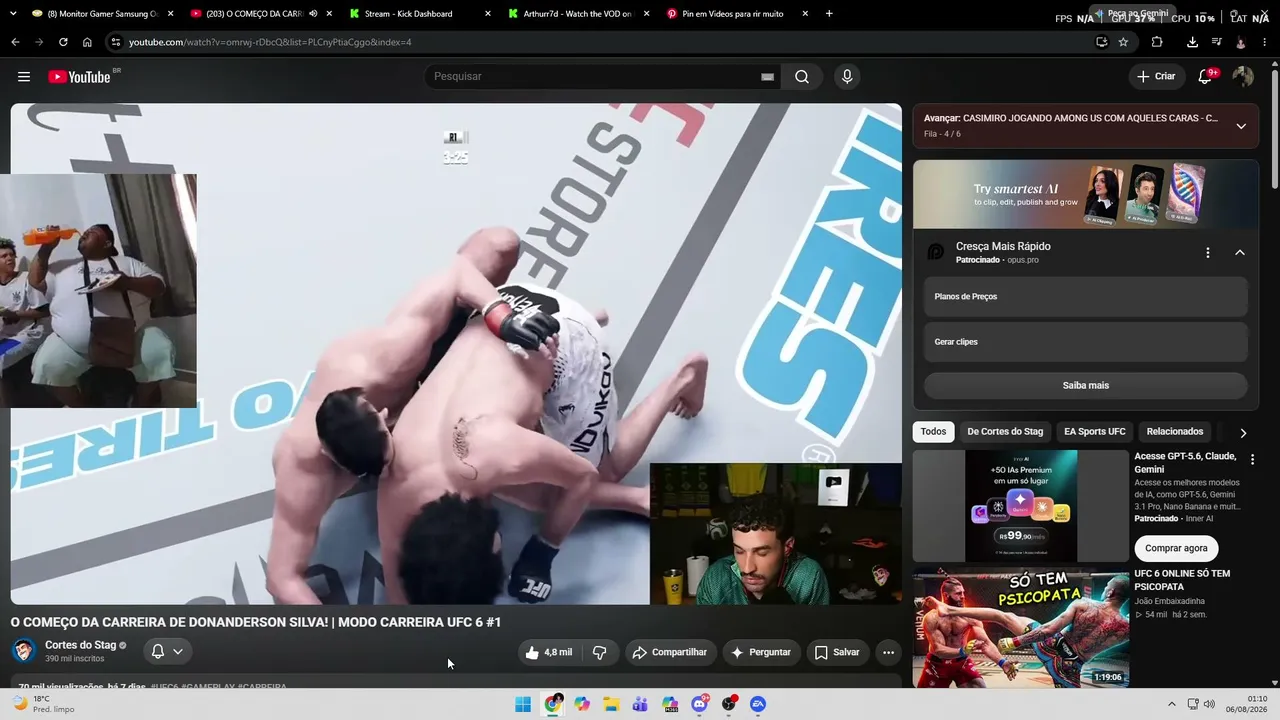Open the Inner AI ad thumbnail
The image size is (1280, 720).
[x=1021, y=506]
